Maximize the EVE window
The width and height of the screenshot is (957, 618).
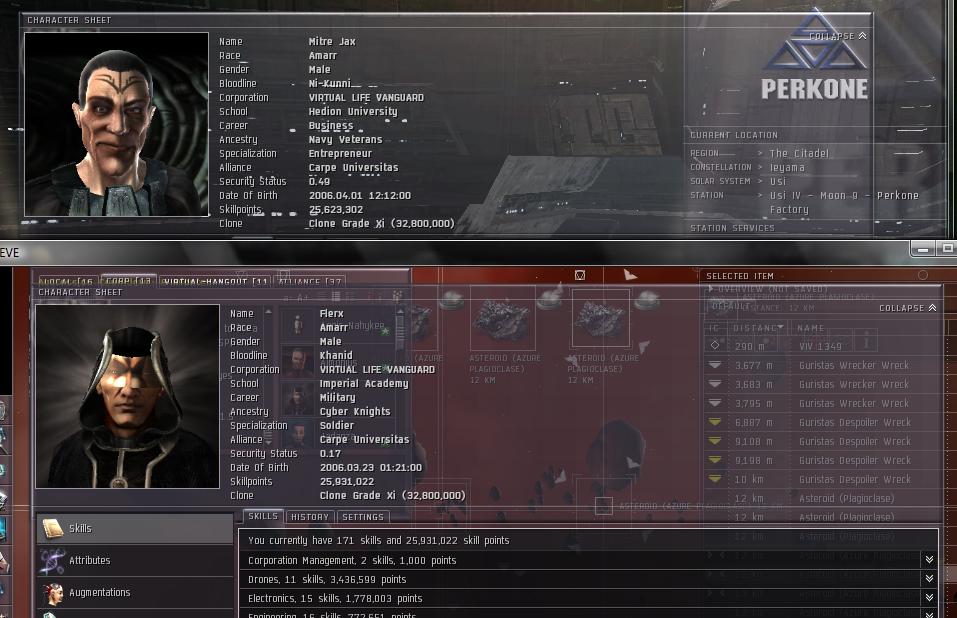pos(946,249)
